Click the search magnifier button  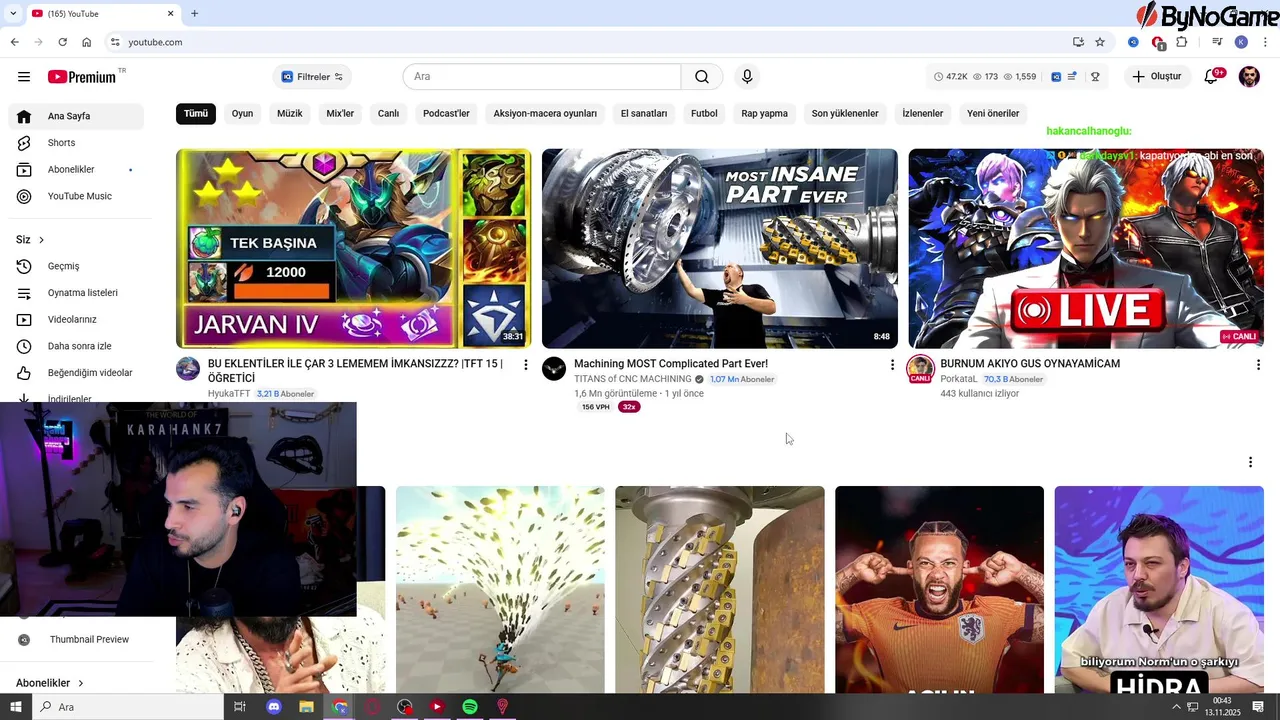tap(702, 77)
